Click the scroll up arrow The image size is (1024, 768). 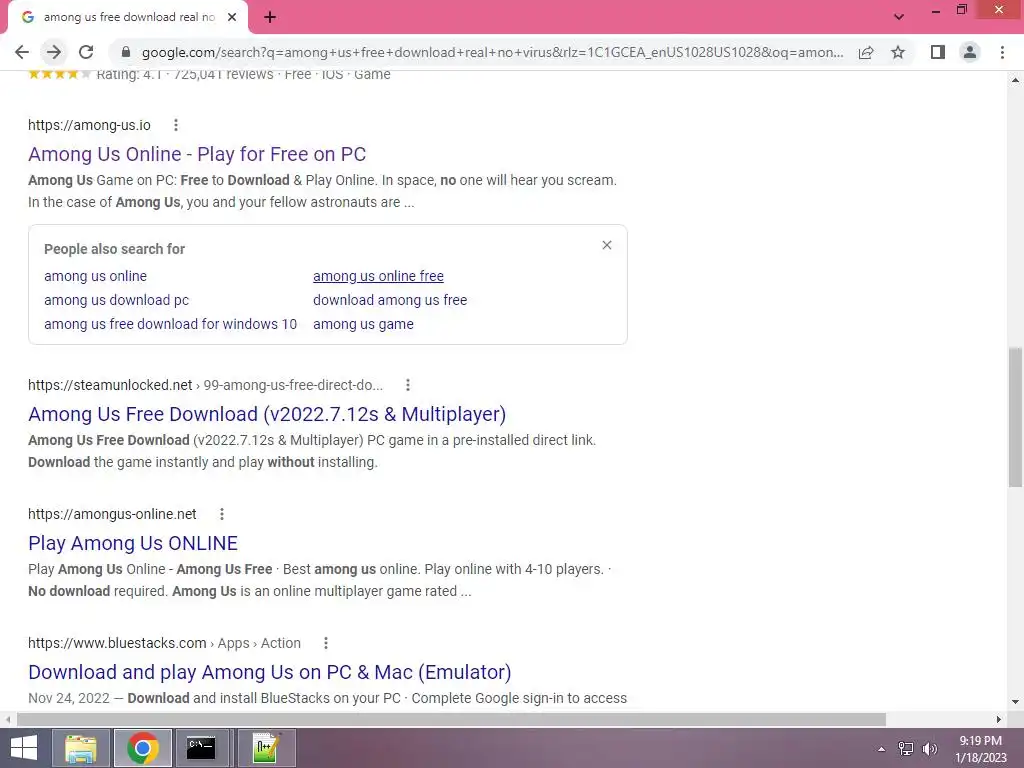click(1015, 80)
